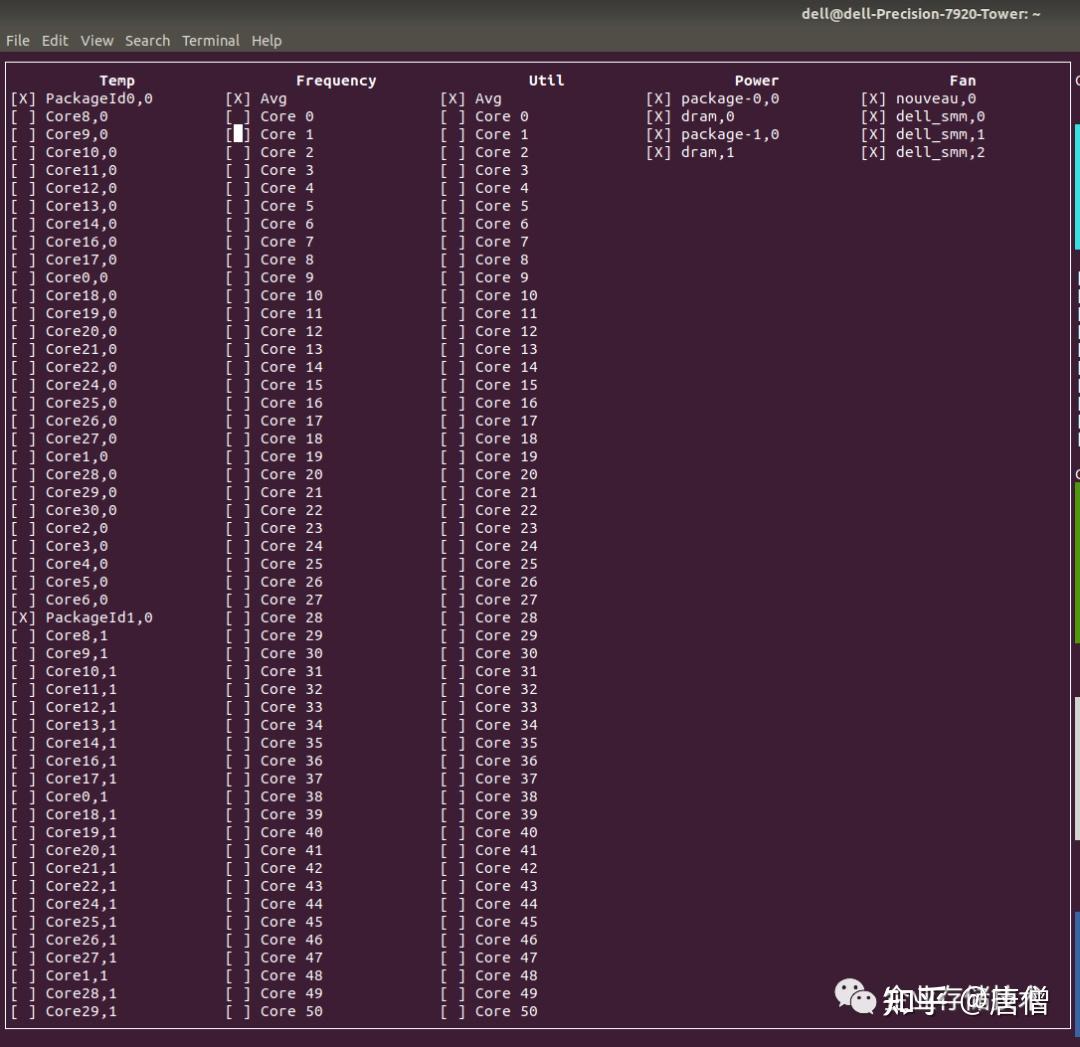Enable the Core8,0 temperature checkbox
Image resolution: width=1080 pixels, height=1047 pixels.
(20, 116)
